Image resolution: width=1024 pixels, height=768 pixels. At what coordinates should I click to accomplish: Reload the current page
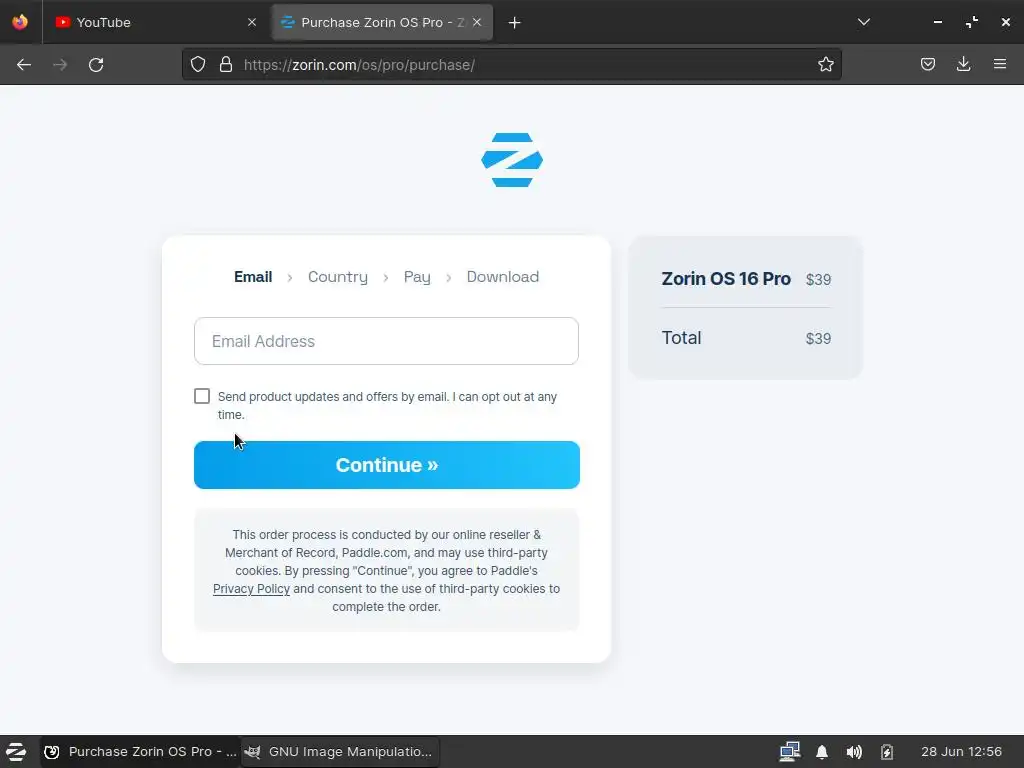click(x=96, y=65)
